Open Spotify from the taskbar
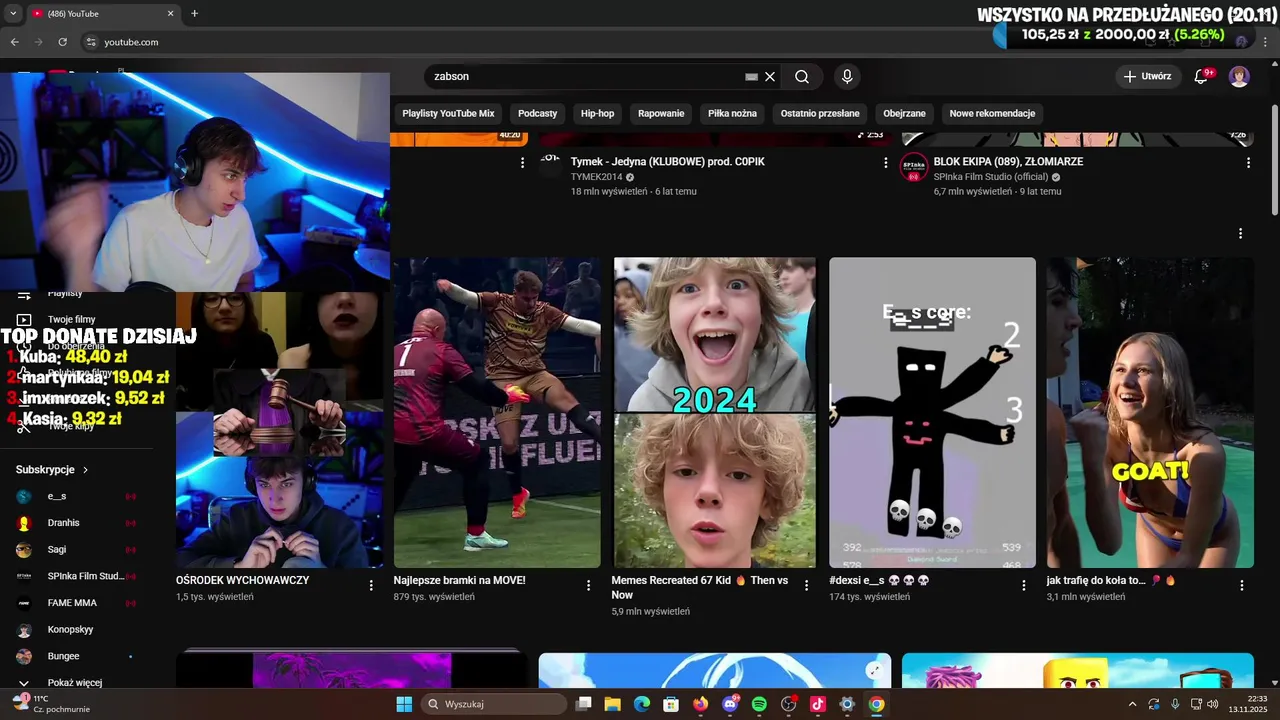This screenshot has height=720, width=1280. (759, 704)
